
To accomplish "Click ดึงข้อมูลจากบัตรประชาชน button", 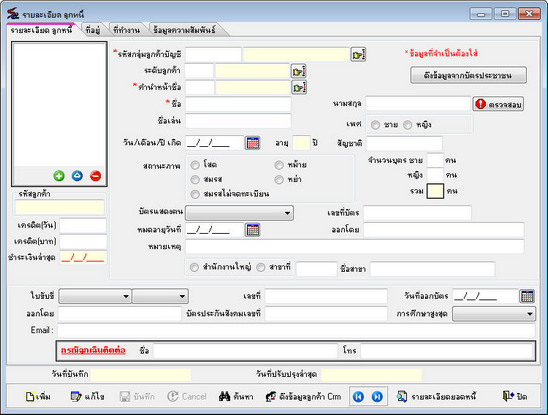I will pos(468,75).
